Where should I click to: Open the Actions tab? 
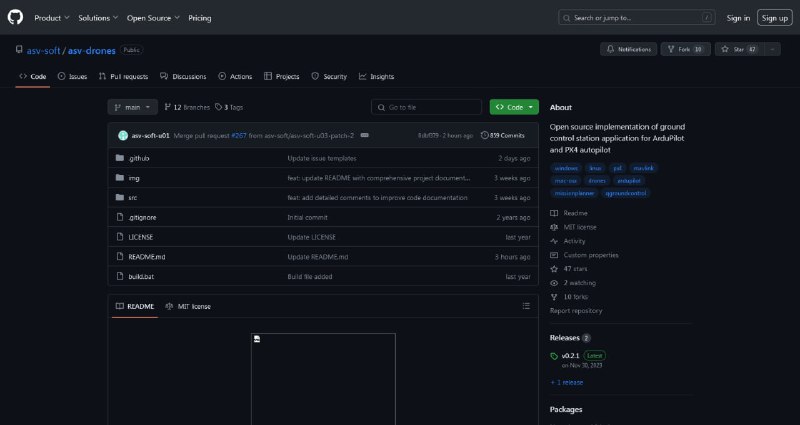(x=235, y=77)
